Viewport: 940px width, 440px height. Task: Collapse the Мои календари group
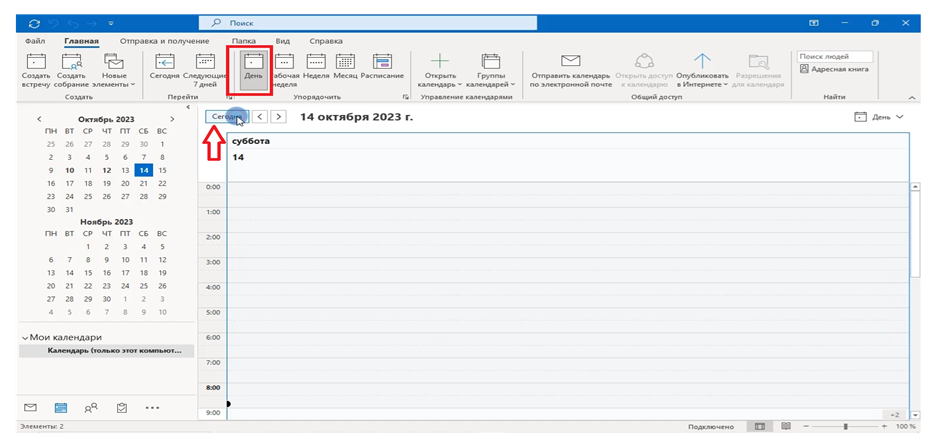pos(25,338)
